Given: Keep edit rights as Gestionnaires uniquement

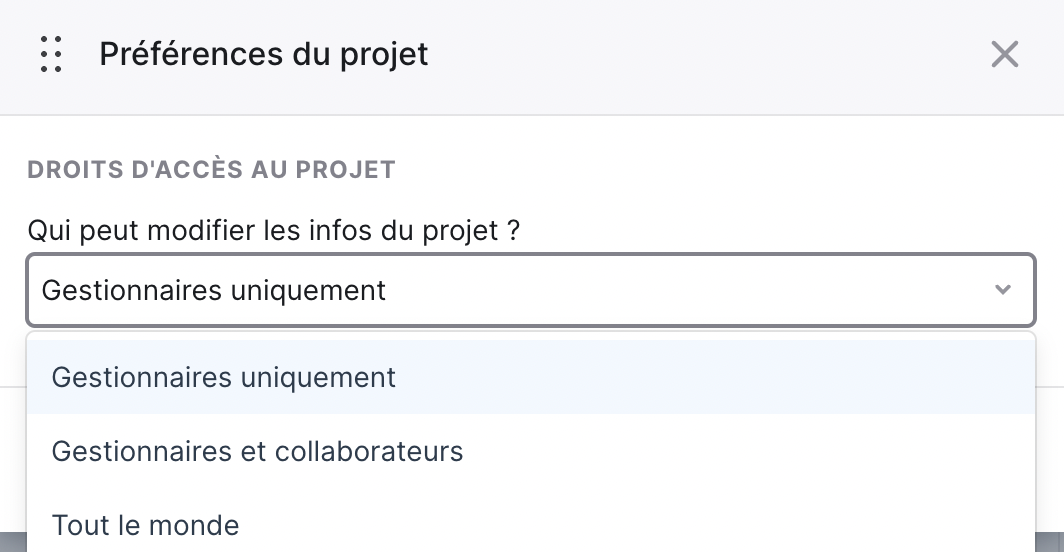Looking at the screenshot, I should pos(531,378).
